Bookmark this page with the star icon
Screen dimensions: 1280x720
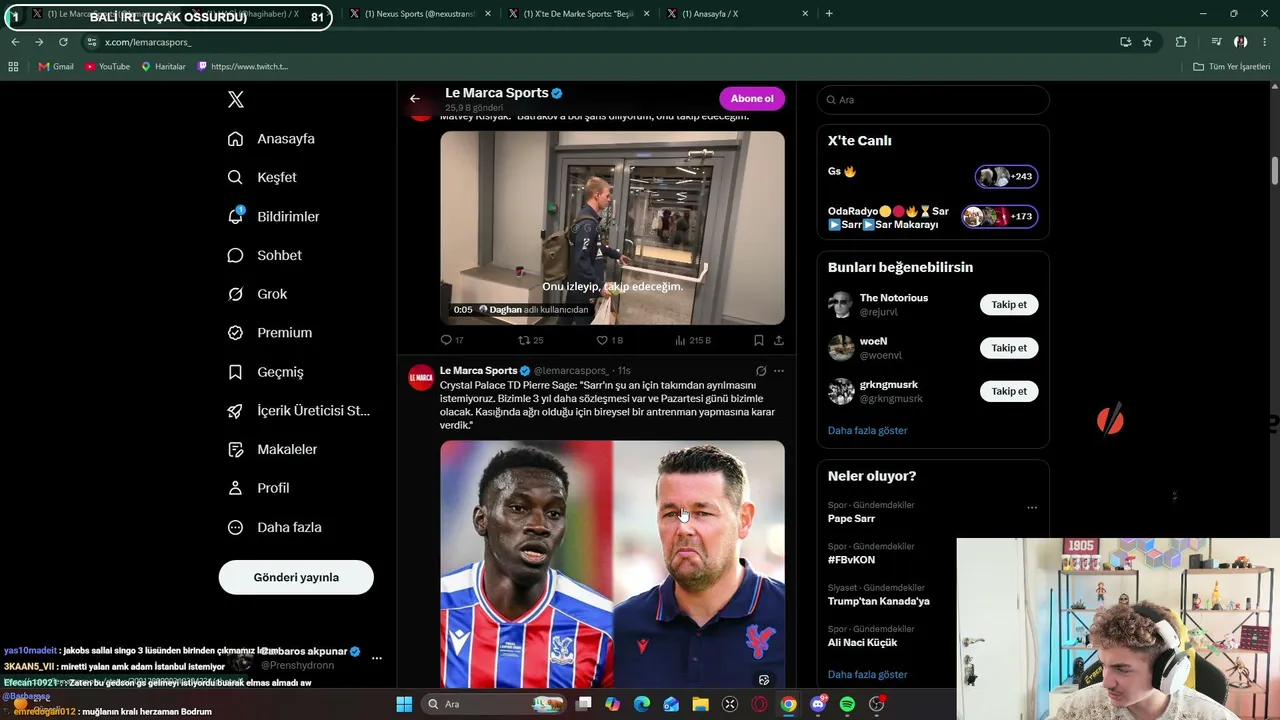coord(1147,42)
